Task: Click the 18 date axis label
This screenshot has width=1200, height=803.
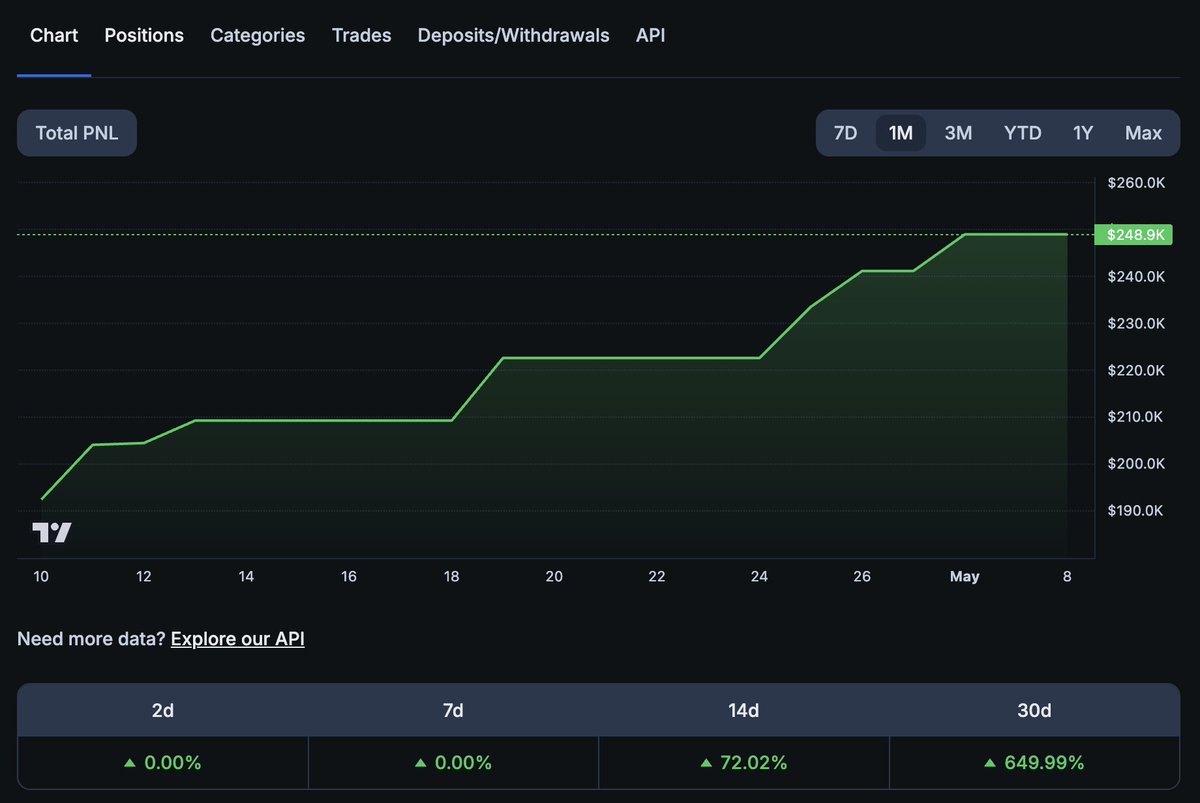Action: pos(452,577)
